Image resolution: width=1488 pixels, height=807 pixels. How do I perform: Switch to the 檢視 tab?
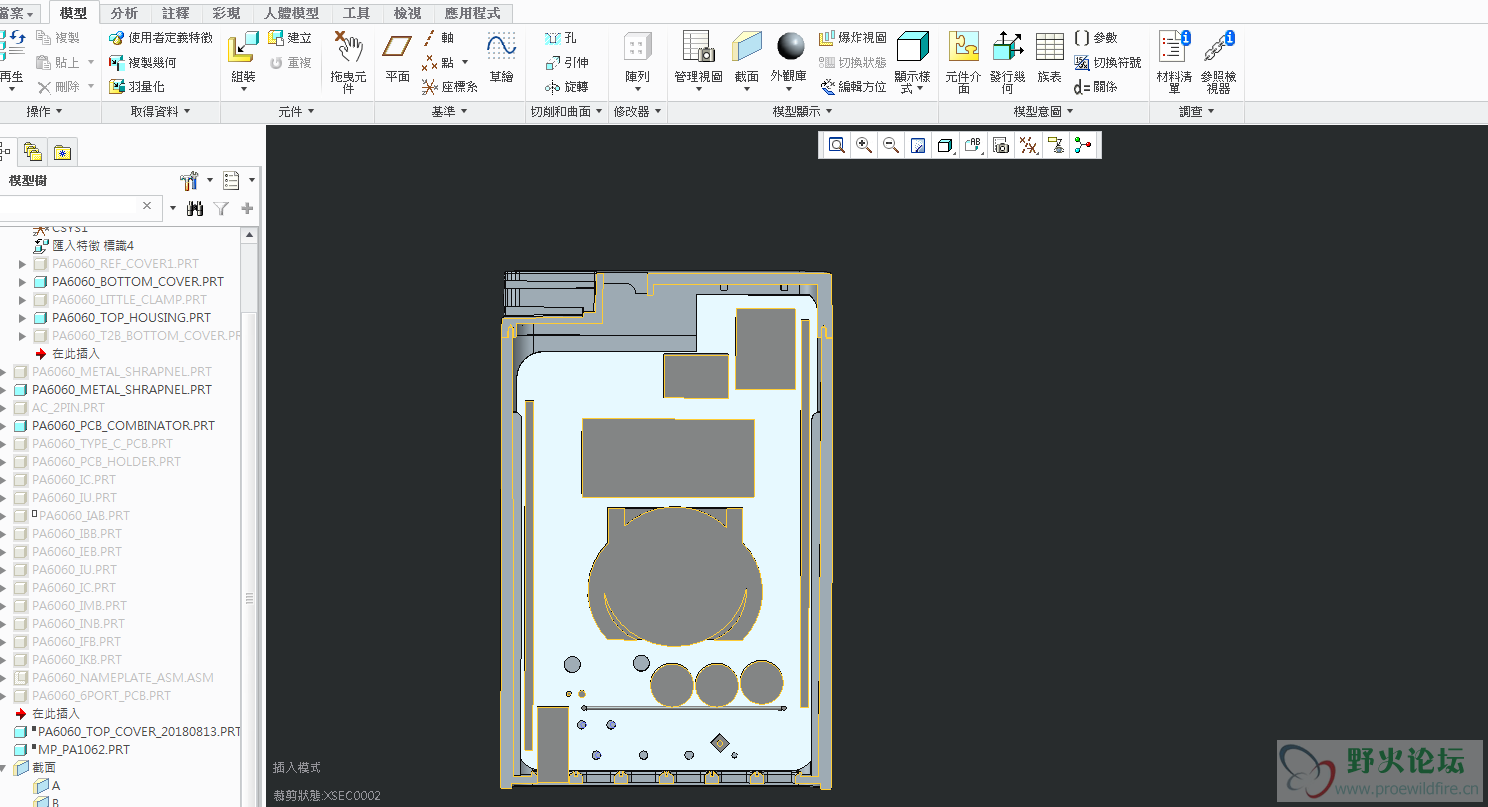tap(407, 13)
